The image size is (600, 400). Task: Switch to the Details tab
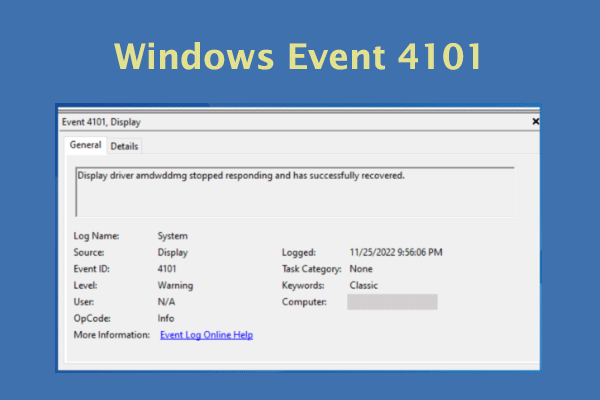124,146
